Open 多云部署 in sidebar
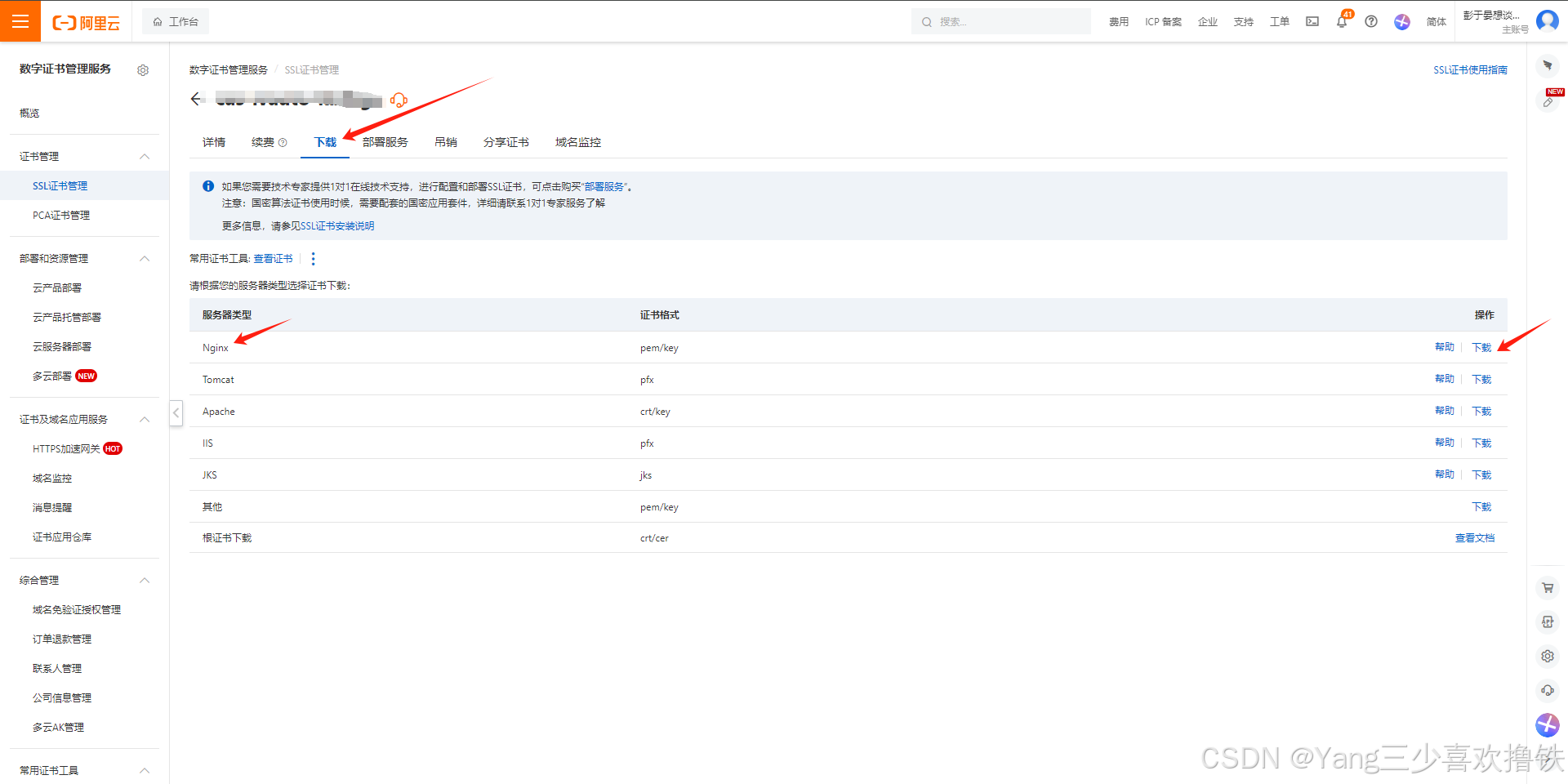1568x784 pixels. pos(52,376)
